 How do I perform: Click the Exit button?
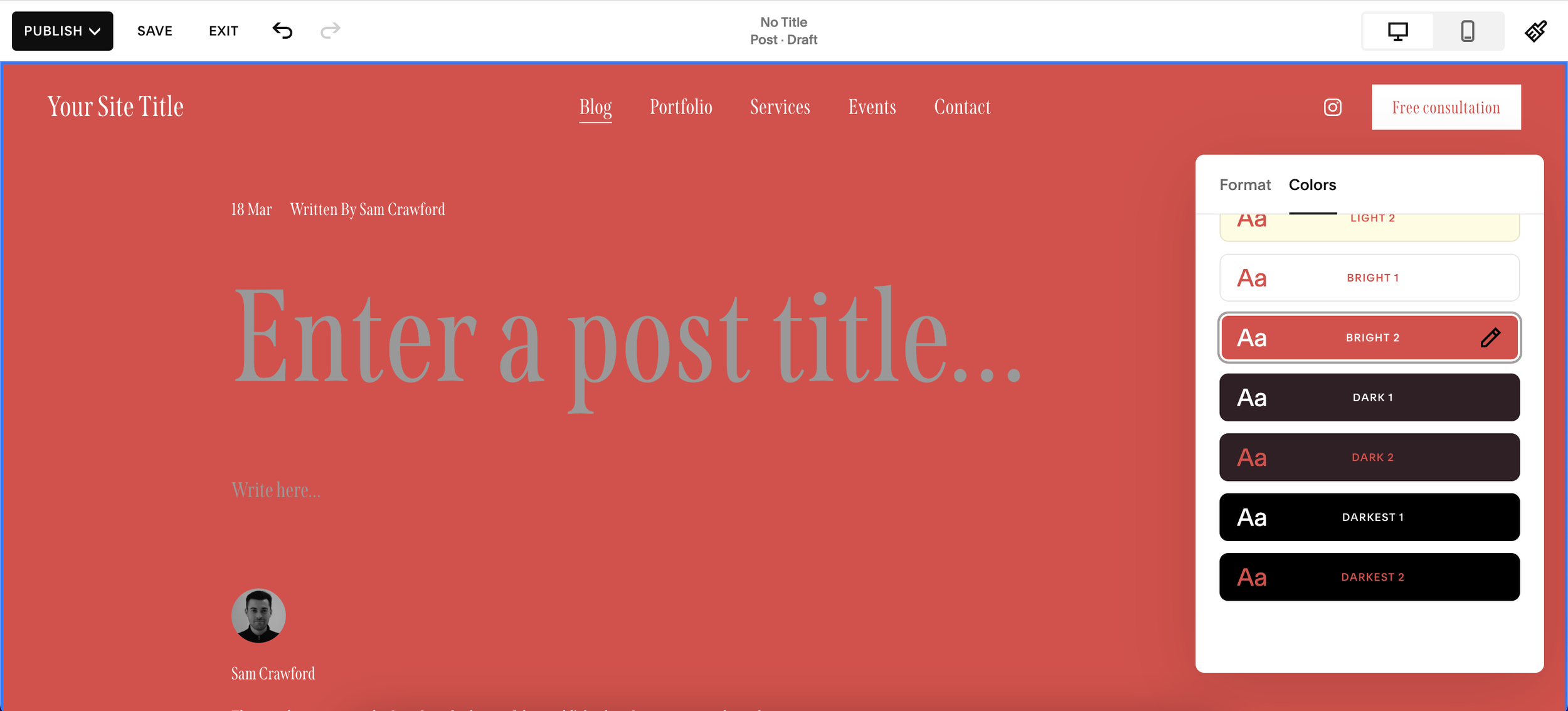[223, 31]
